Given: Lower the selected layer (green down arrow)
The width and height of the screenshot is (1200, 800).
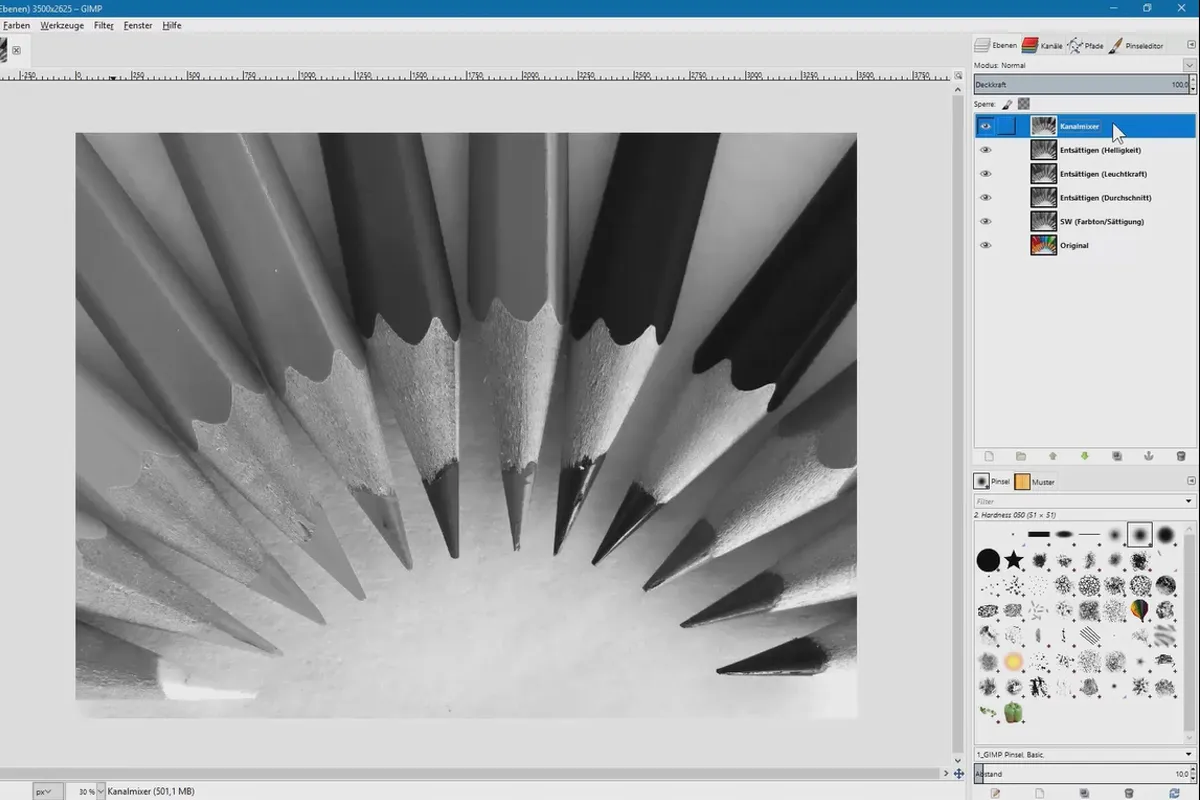Looking at the screenshot, I should [x=1085, y=456].
